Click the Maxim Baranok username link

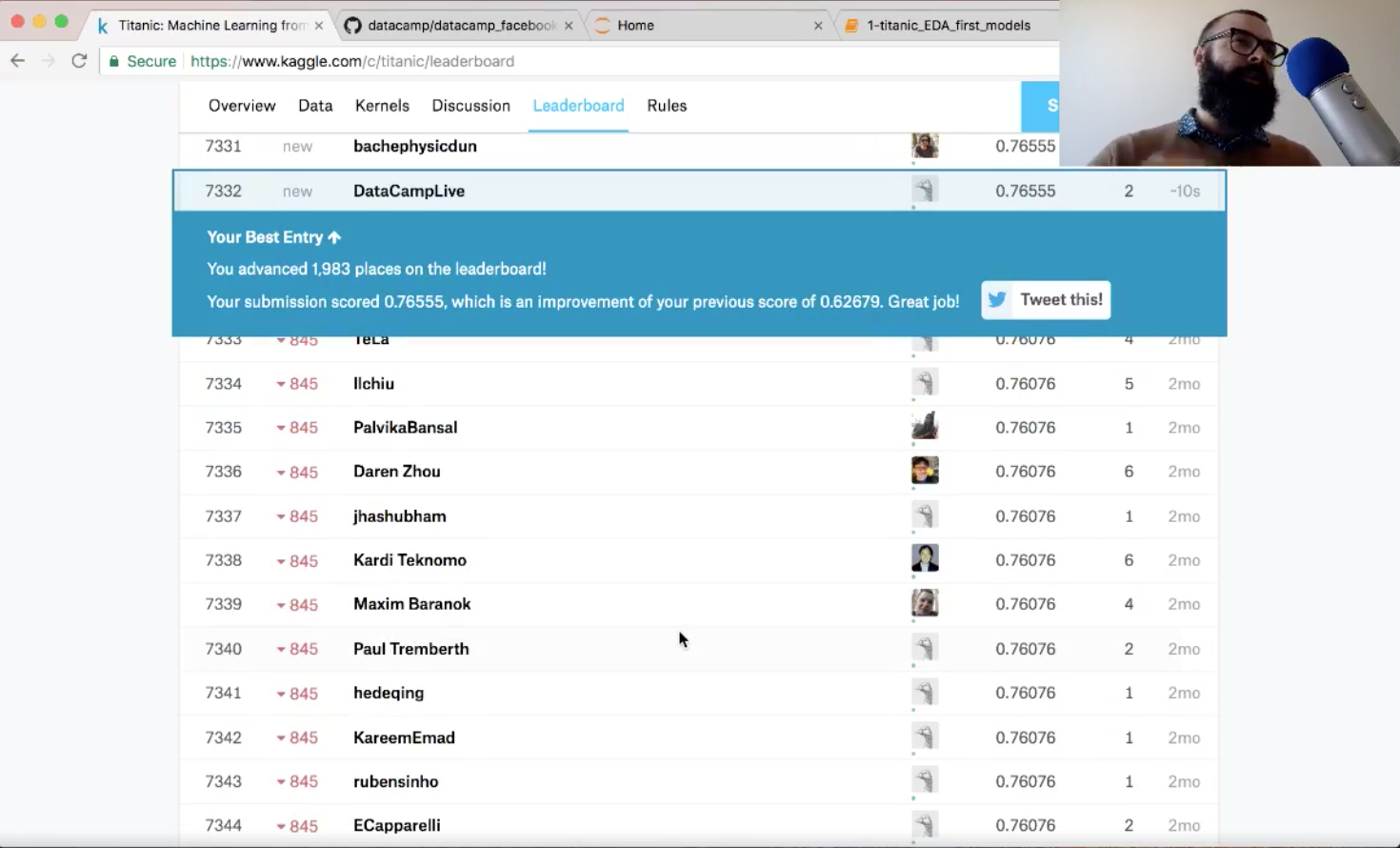[x=411, y=603]
